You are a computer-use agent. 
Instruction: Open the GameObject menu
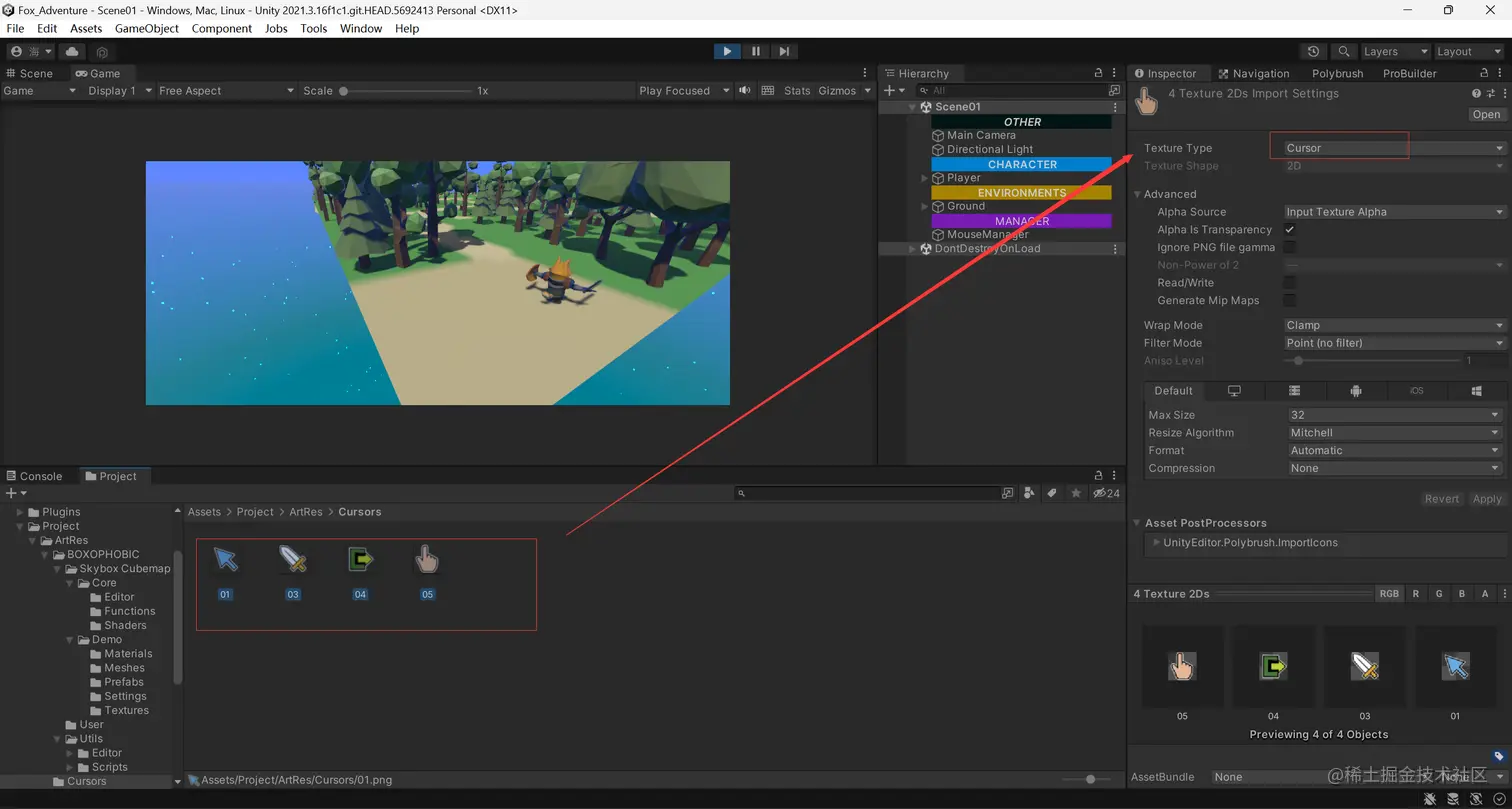[x=146, y=28]
